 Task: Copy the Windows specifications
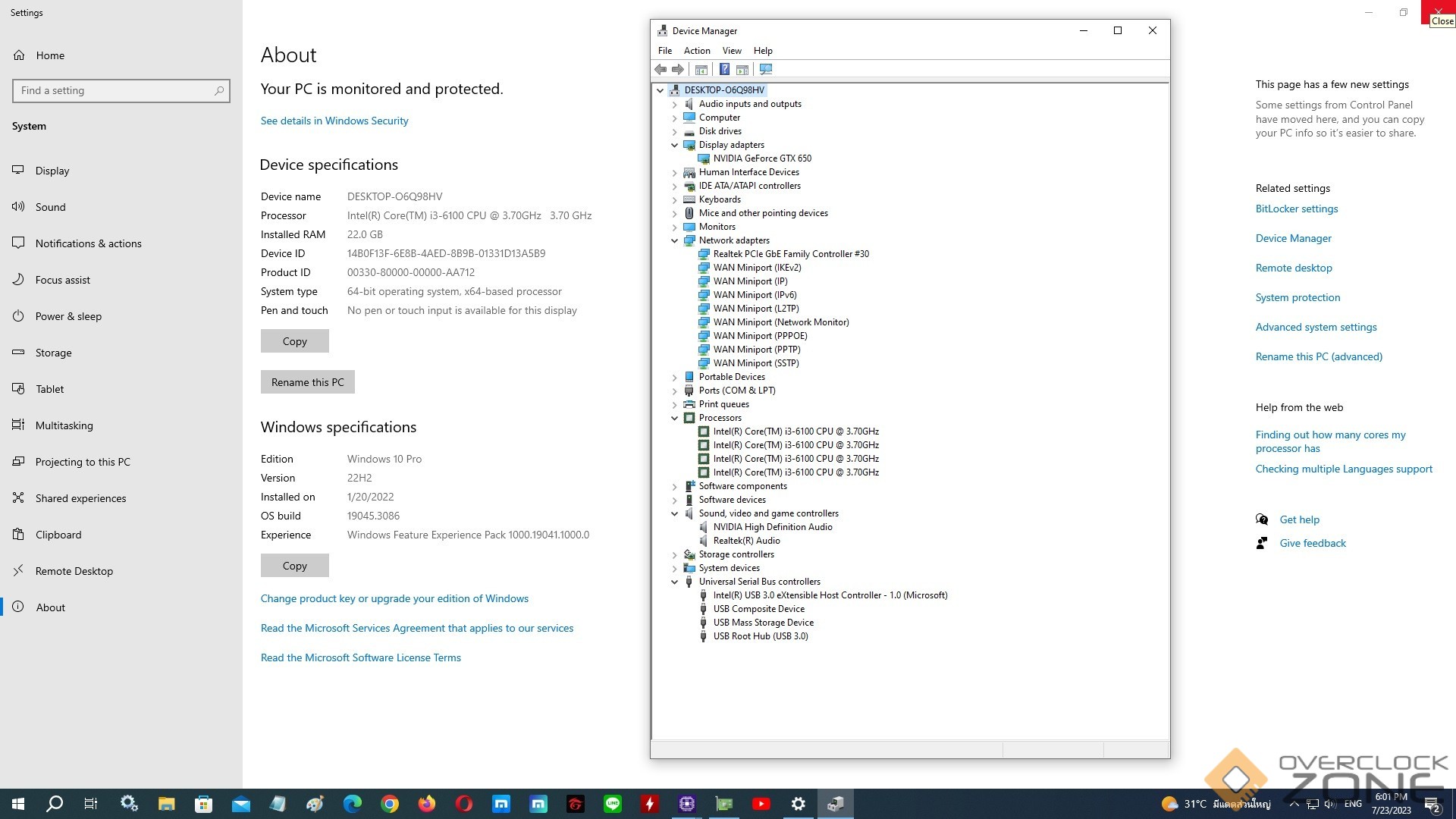click(x=295, y=566)
